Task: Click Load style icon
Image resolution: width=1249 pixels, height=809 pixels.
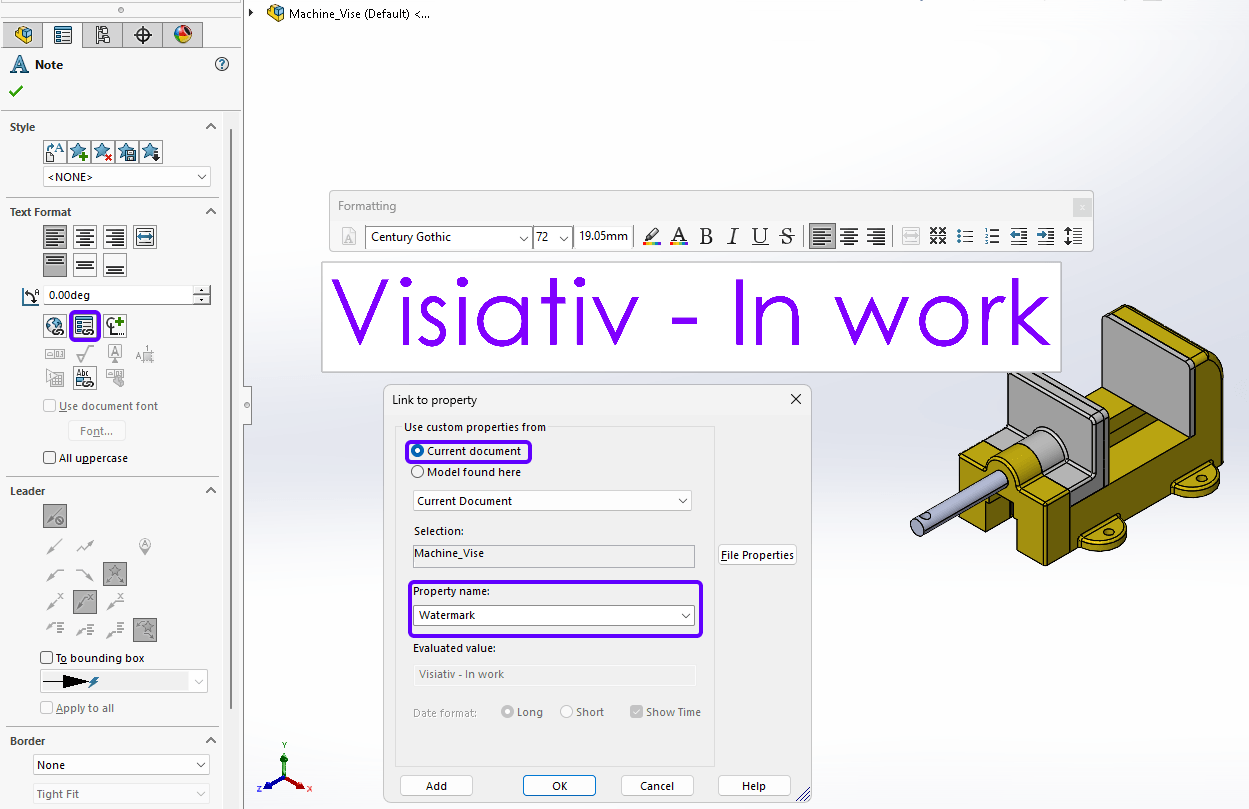Action: [151, 152]
